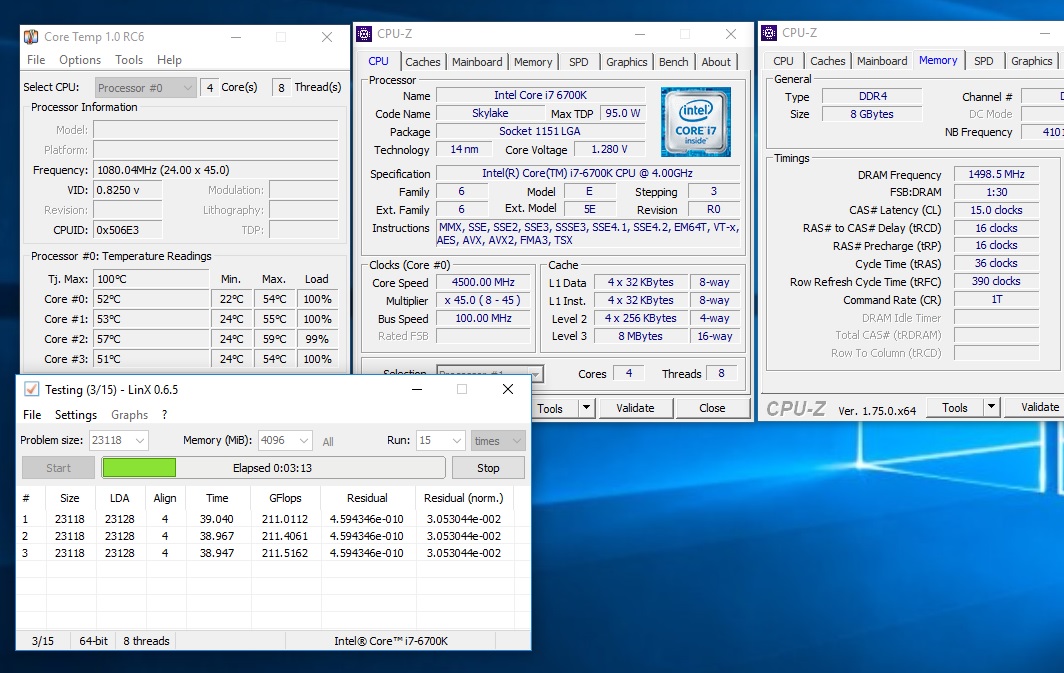Screen dimensions: 1064x673
Task: Expand the Problem size dropdown in LinX
Action: coord(140,440)
